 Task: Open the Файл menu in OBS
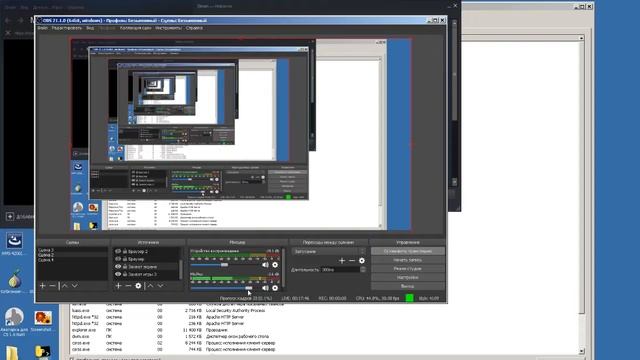(42, 28)
